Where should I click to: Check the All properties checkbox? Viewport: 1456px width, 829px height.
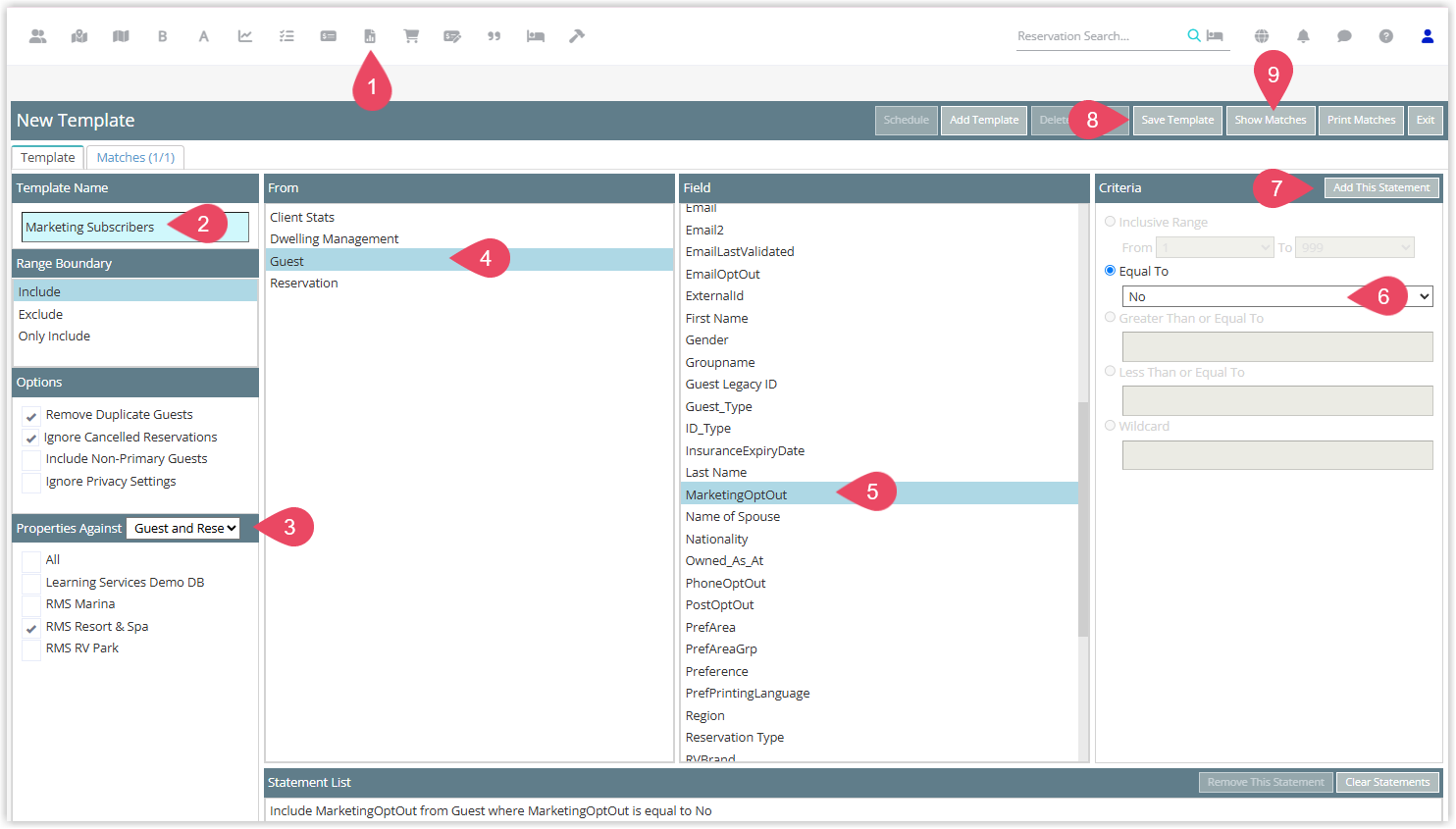[31, 561]
